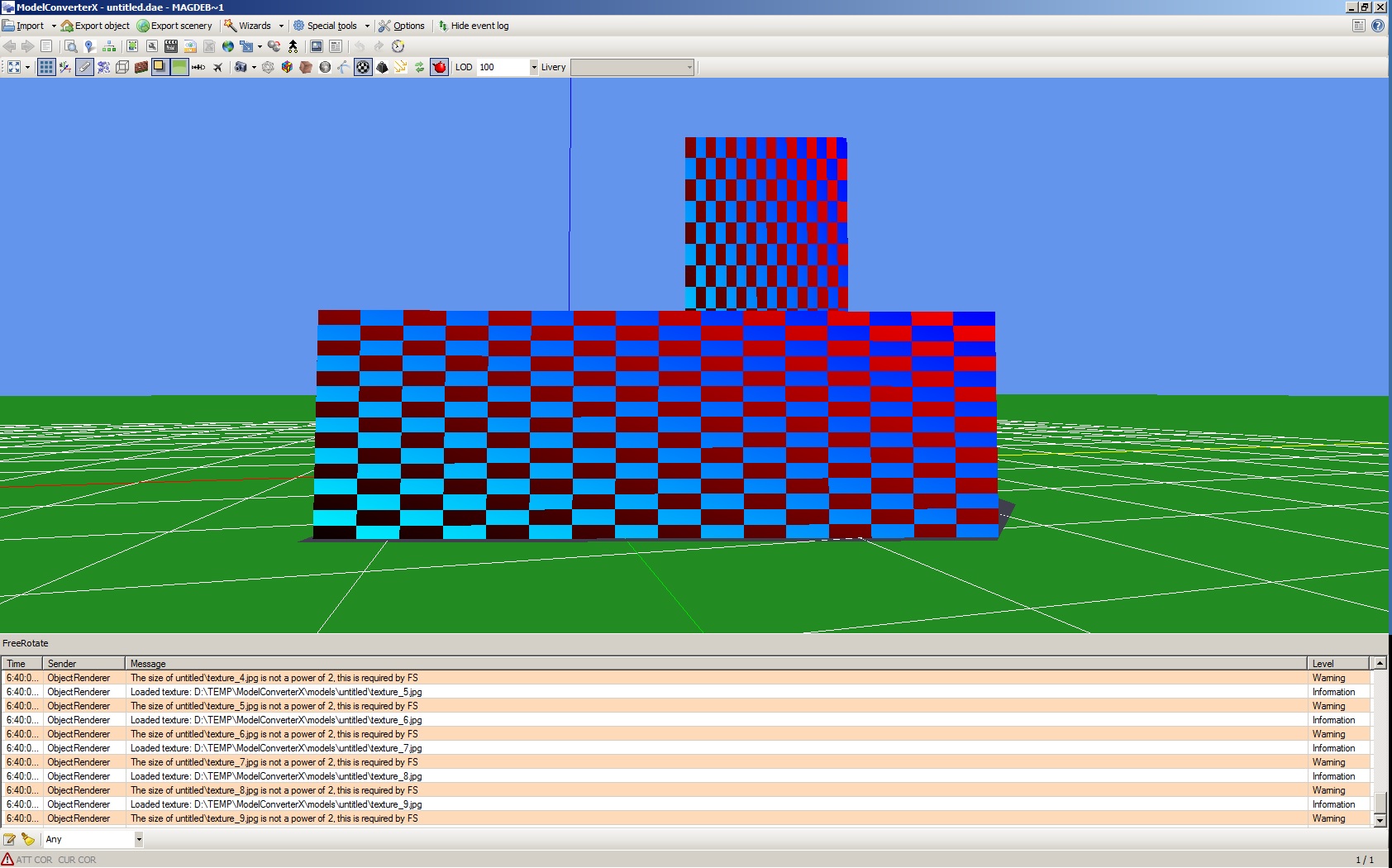
Task: Expand the event log 'Any' filter dropdown
Action: pos(138,839)
